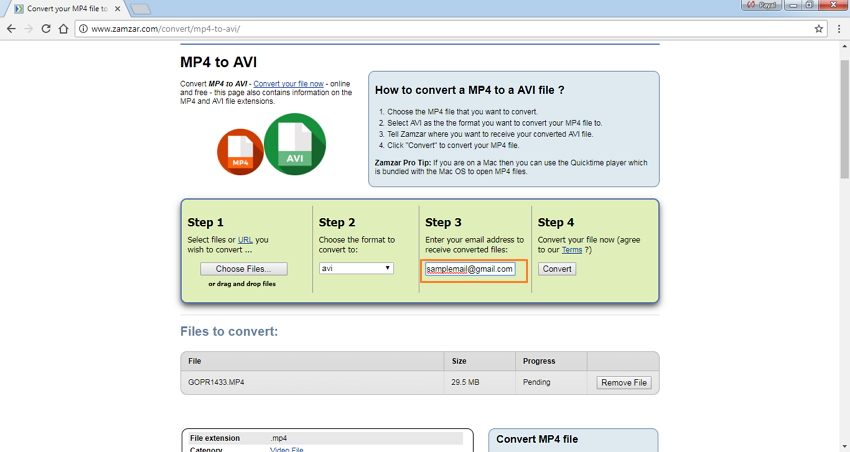Open the Chrome three-dot menu
The height and width of the screenshot is (452, 850).
pos(838,29)
